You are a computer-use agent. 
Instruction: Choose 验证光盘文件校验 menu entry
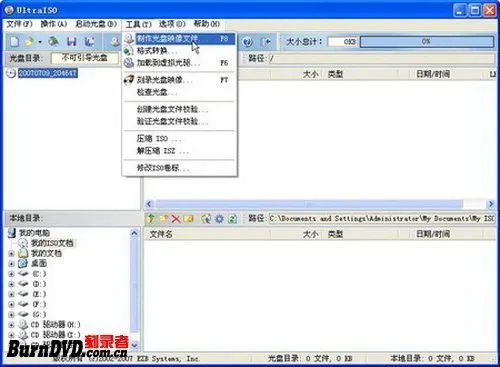click(x=180, y=121)
